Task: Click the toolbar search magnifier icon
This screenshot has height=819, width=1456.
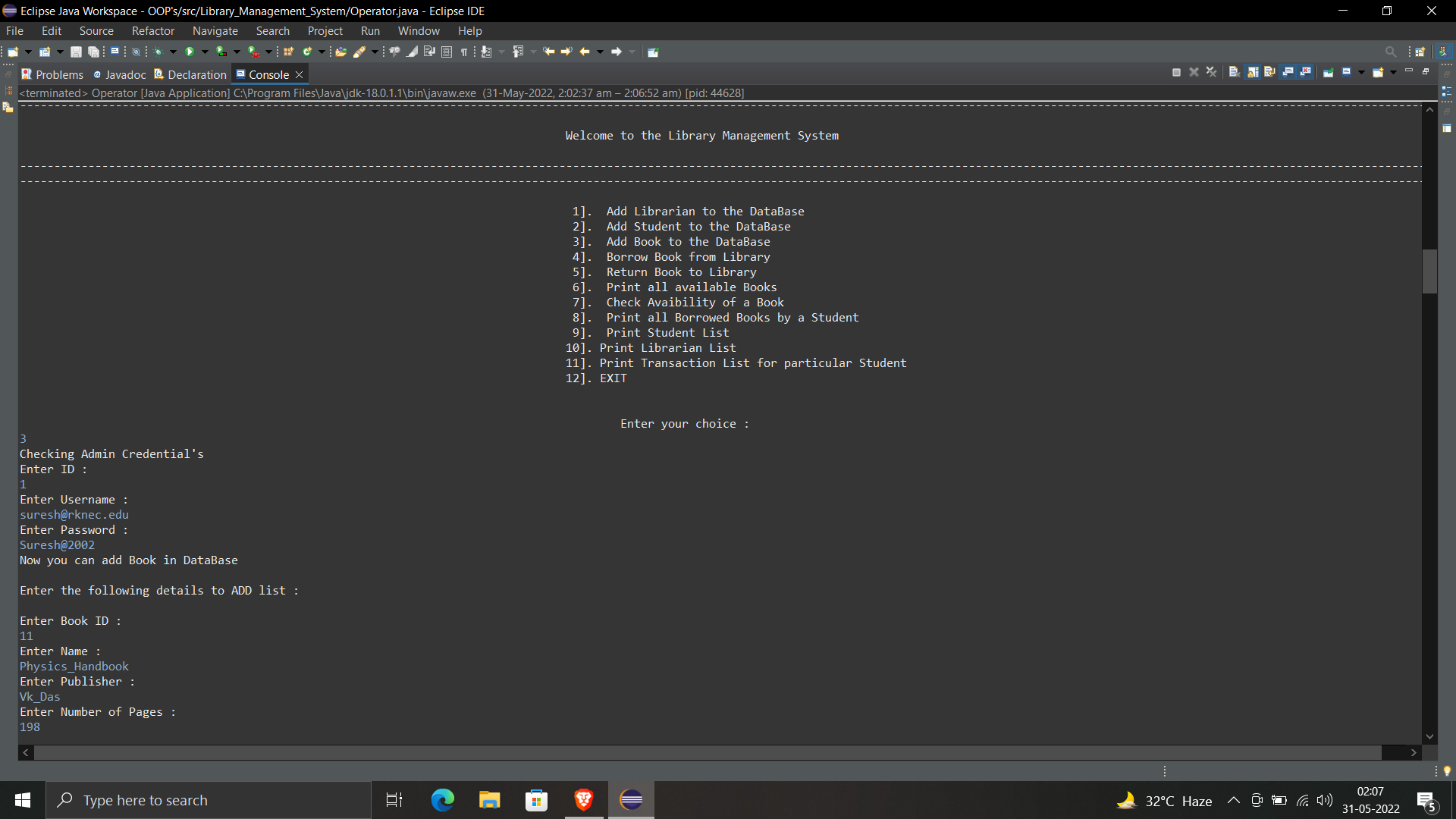Action: pyautogui.click(x=1390, y=52)
